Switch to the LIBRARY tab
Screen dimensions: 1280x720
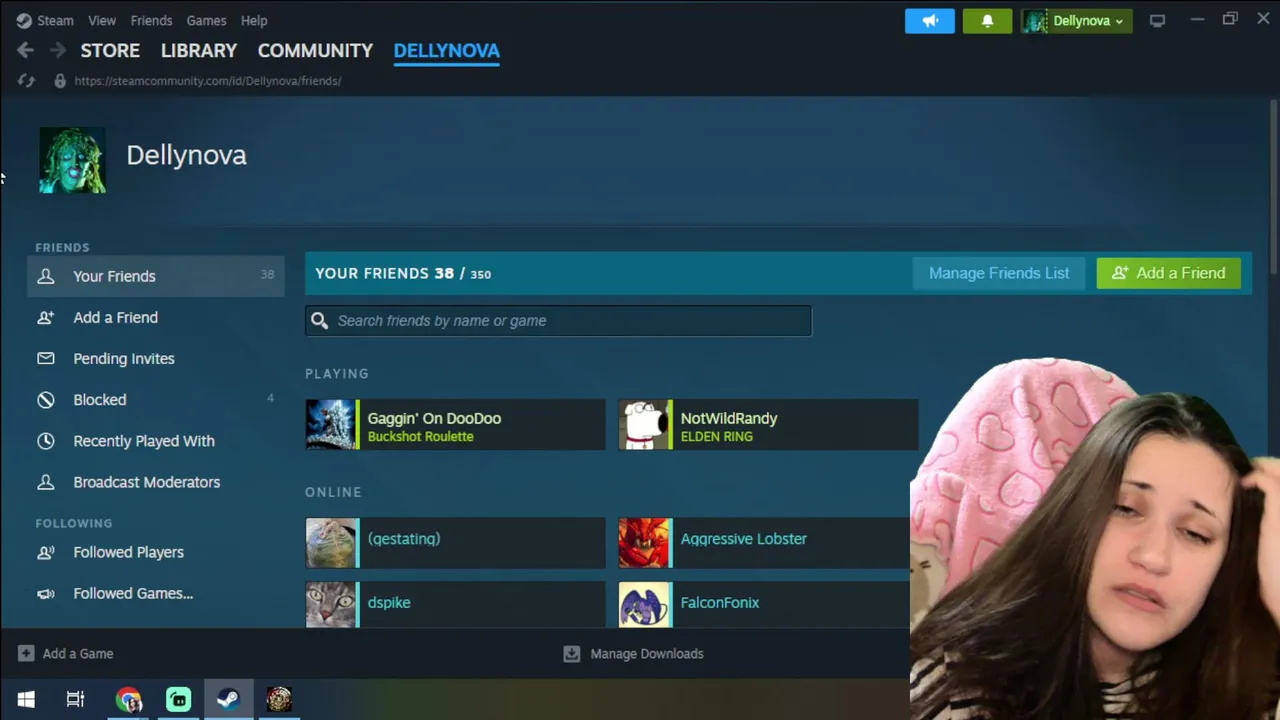[199, 50]
